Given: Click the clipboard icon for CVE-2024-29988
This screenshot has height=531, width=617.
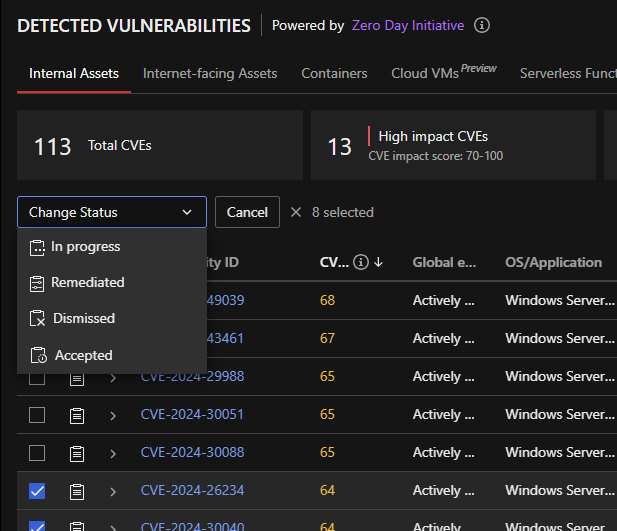Looking at the screenshot, I should 77,377.
